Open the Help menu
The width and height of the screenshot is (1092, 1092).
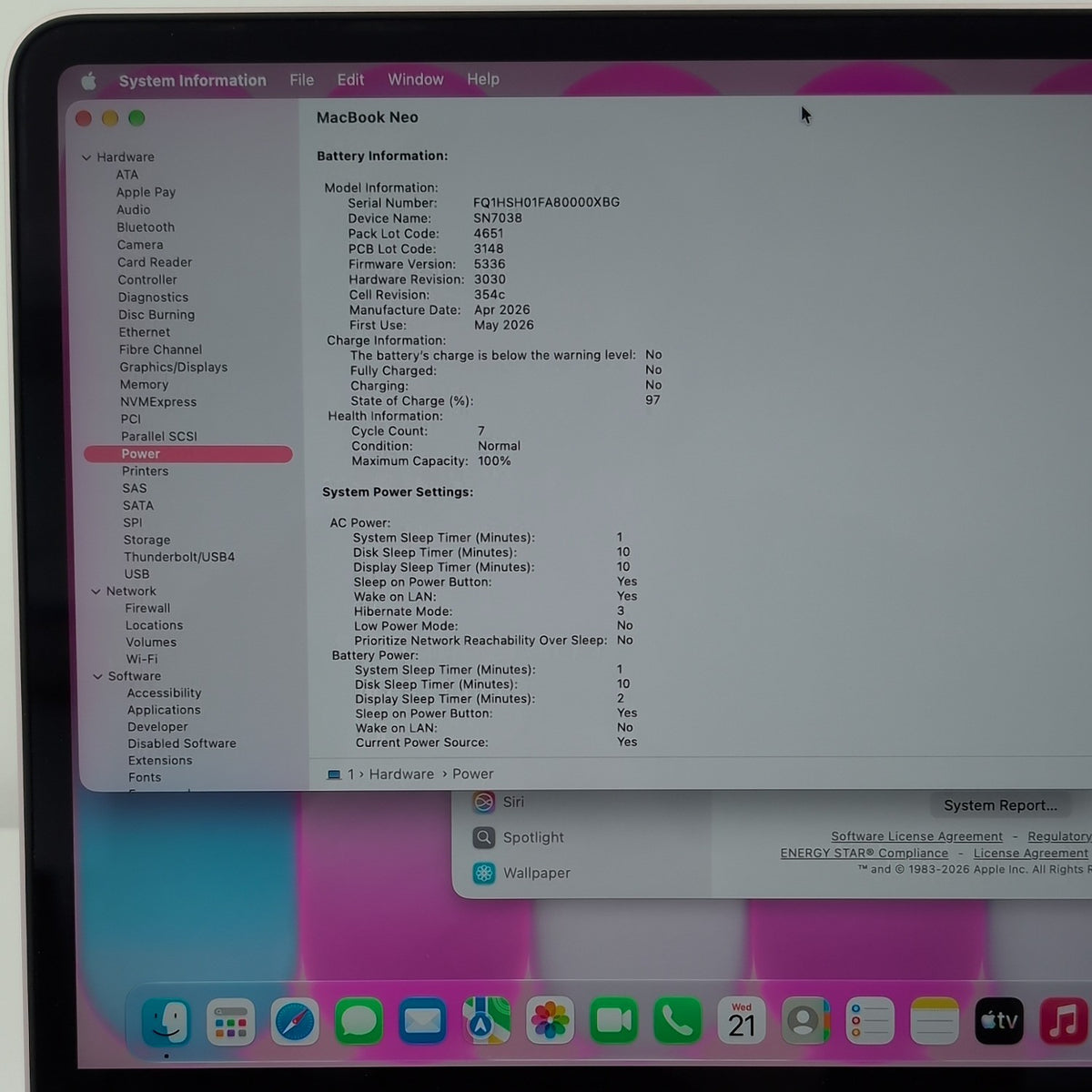(x=483, y=79)
